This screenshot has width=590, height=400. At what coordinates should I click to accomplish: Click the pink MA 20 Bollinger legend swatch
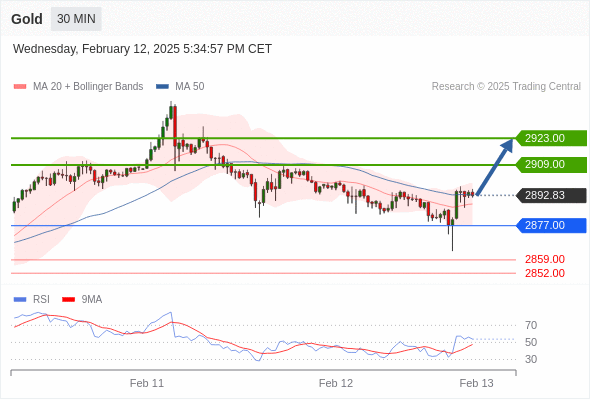[x=20, y=87]
